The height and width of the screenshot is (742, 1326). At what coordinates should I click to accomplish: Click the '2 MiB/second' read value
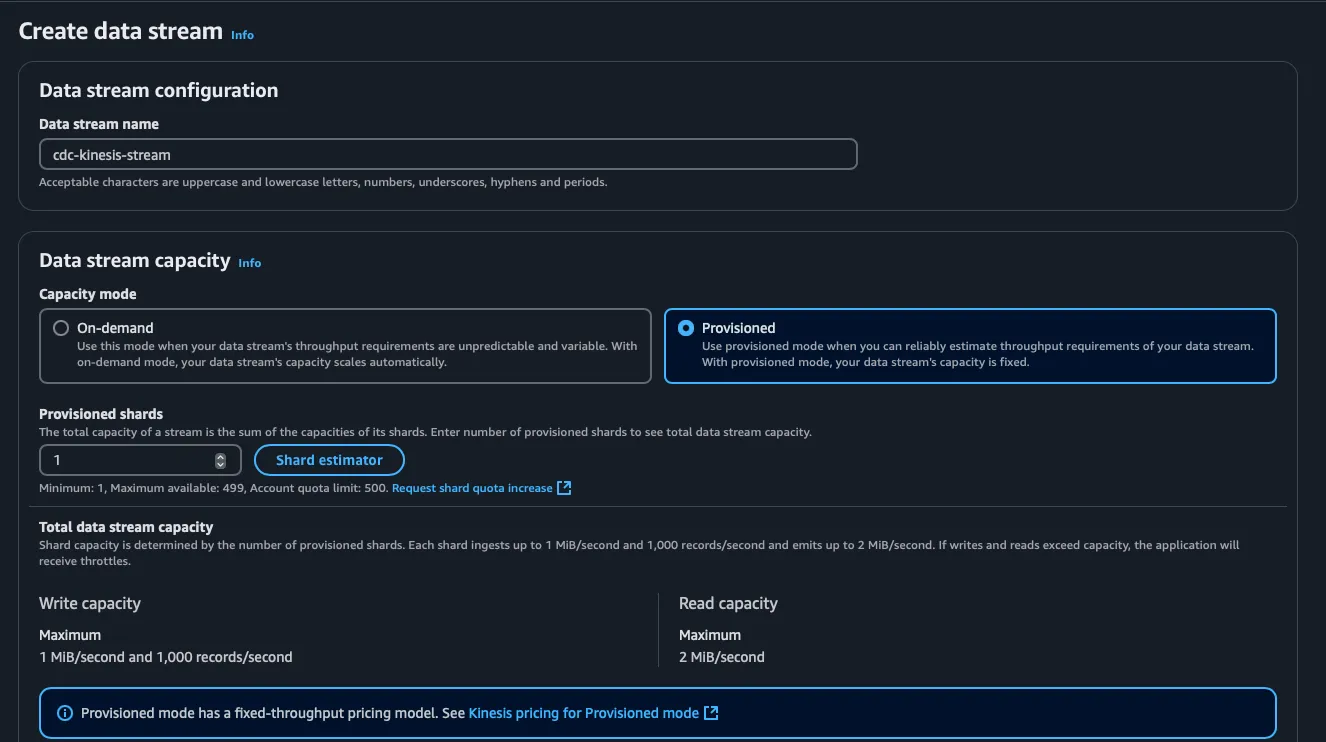722,657
